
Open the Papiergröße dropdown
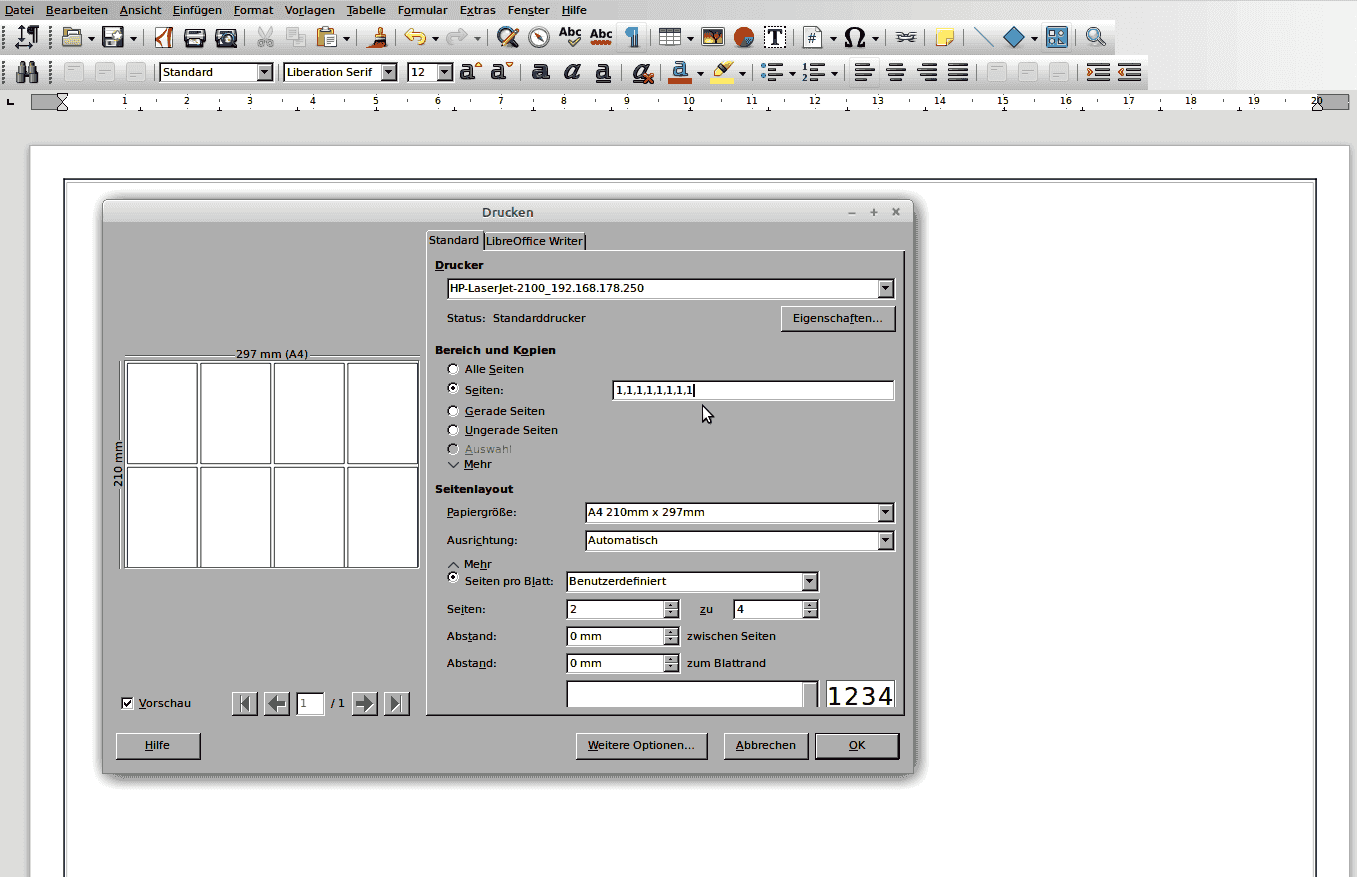(x=885, y=512)
